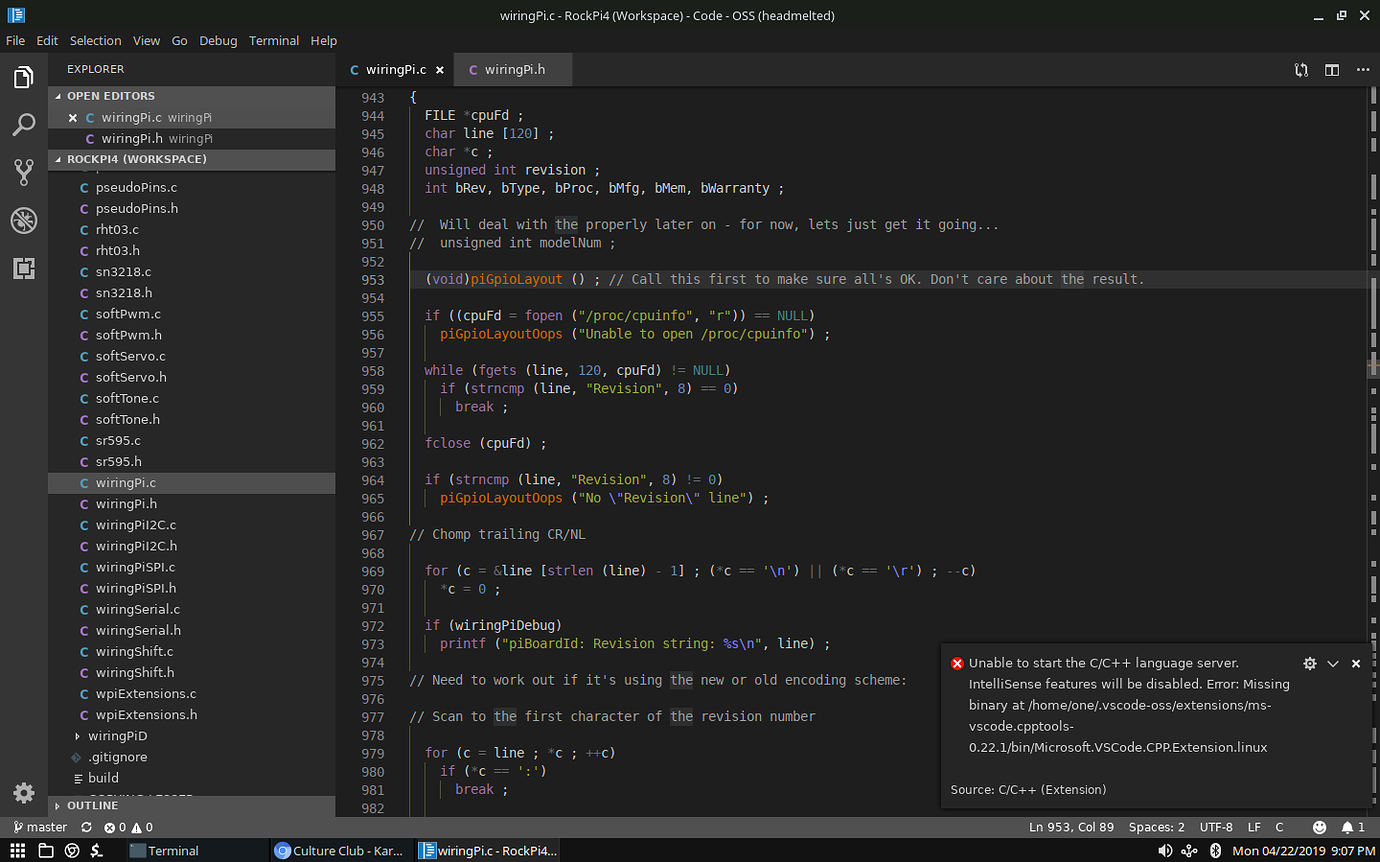Open the master branch selector in status bar
Screen dimensions: 1380x862
click(40, 827)
